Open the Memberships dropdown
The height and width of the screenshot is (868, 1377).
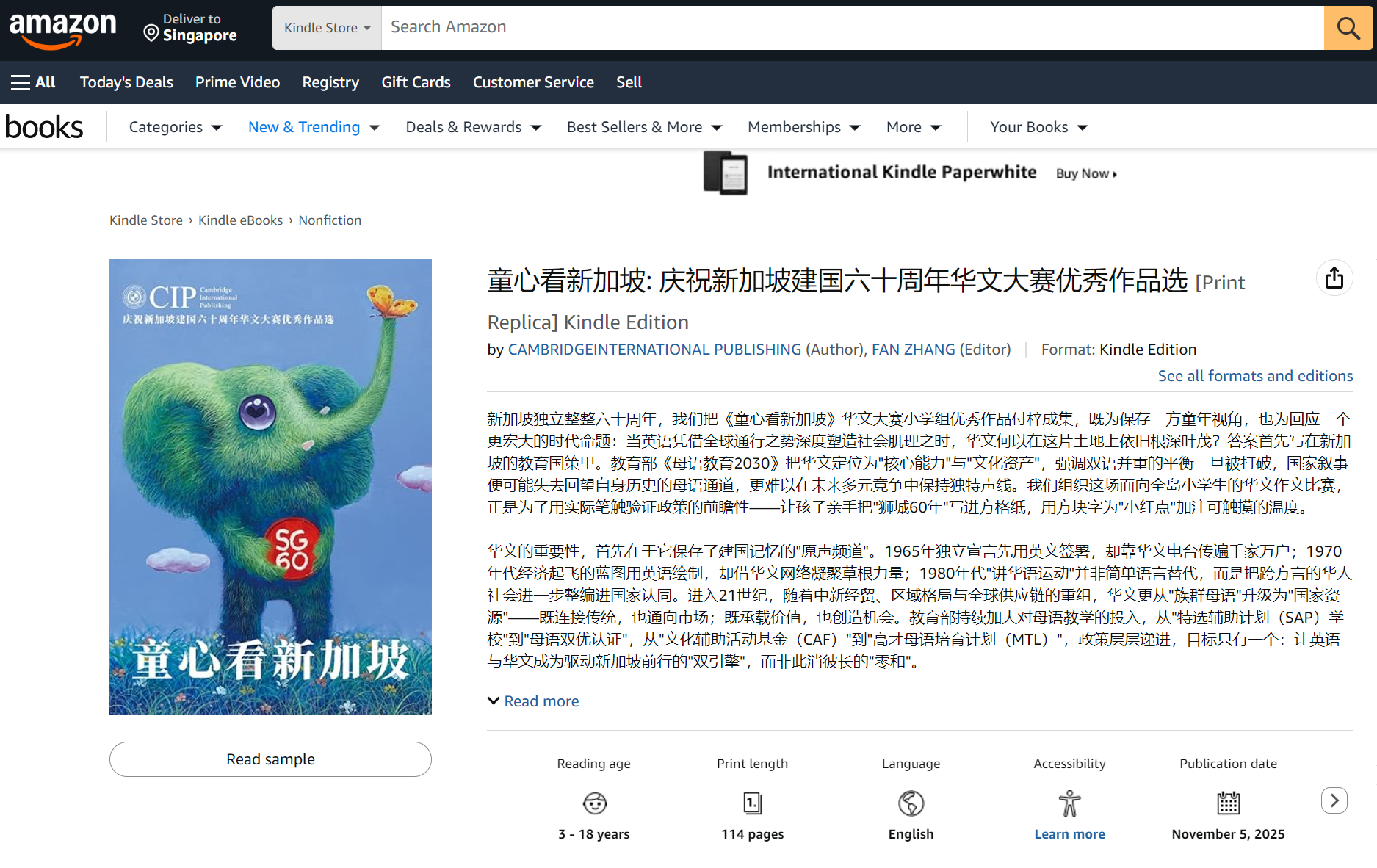click(803, 127)
